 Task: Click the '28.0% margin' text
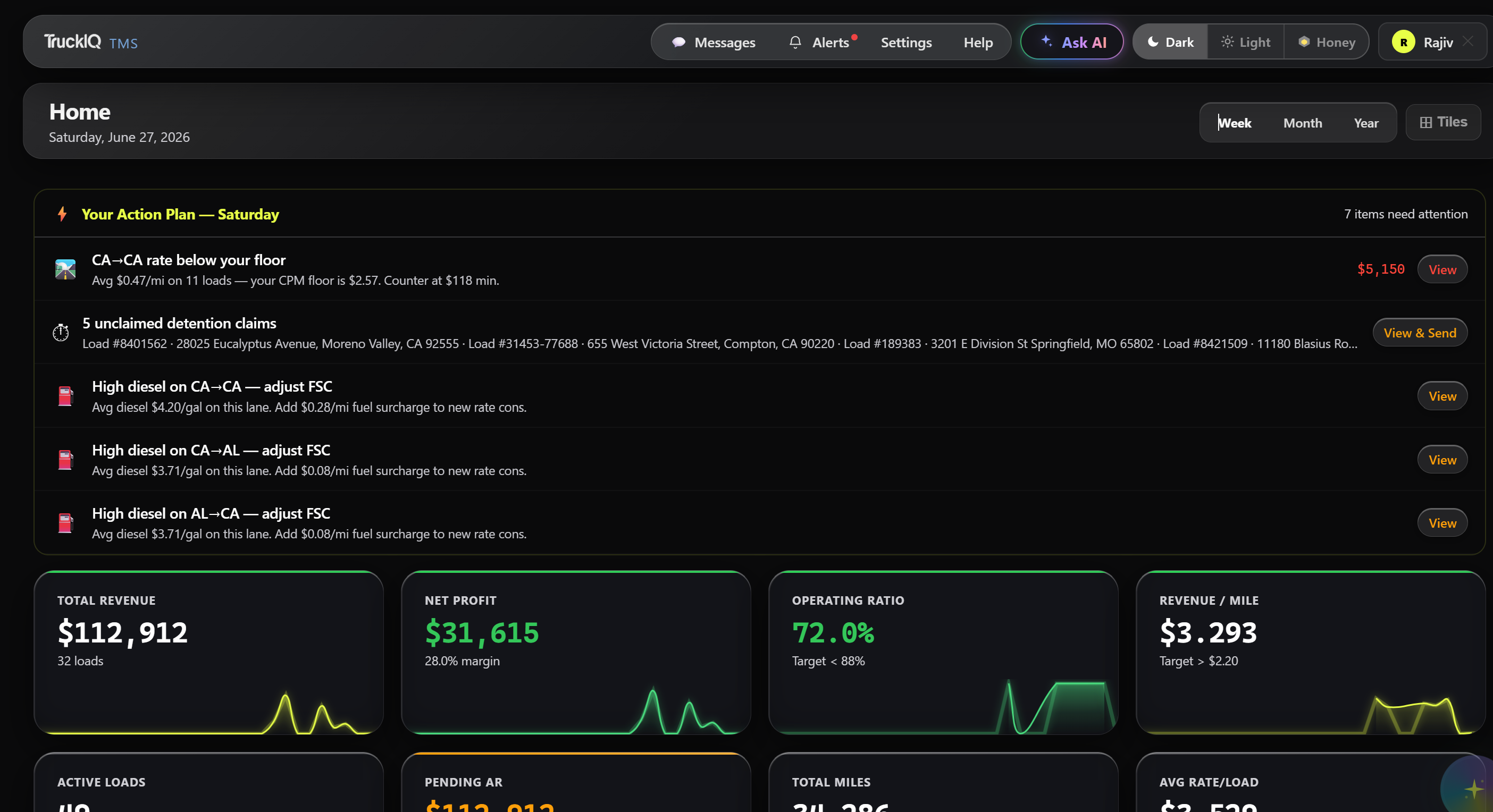coord(462,661)
